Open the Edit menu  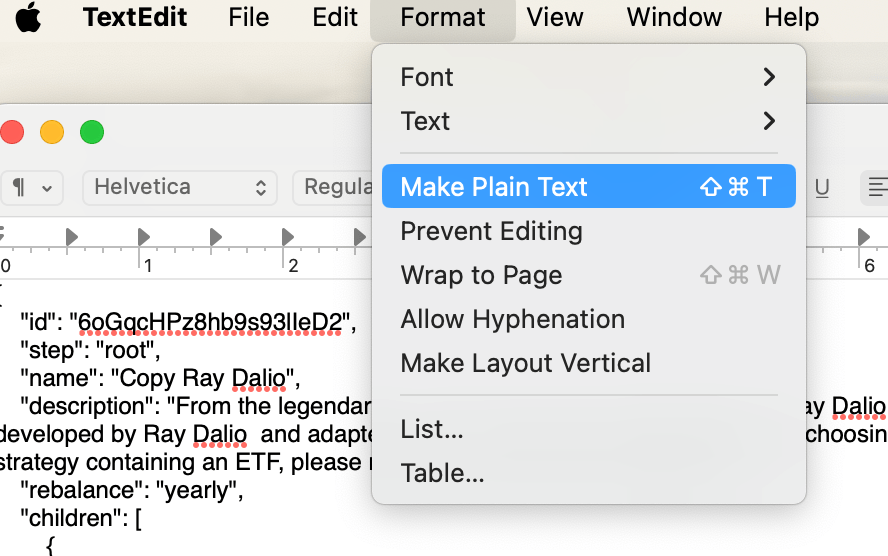pyautogui.click(x=335, y=17)
